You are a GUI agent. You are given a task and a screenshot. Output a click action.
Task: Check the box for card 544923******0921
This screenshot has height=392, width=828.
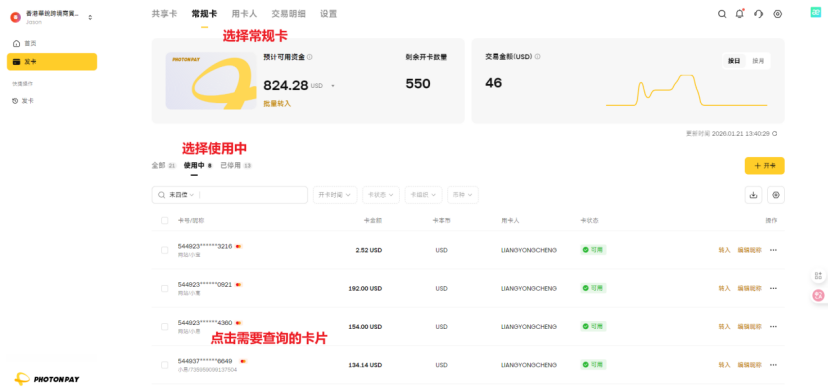(x=165, y=288)
